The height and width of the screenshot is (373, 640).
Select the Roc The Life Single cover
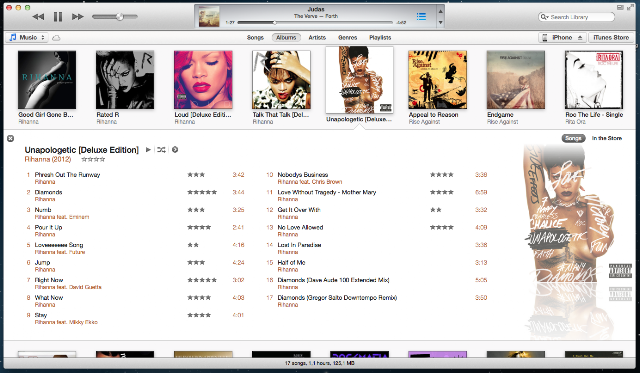point(594,80)
